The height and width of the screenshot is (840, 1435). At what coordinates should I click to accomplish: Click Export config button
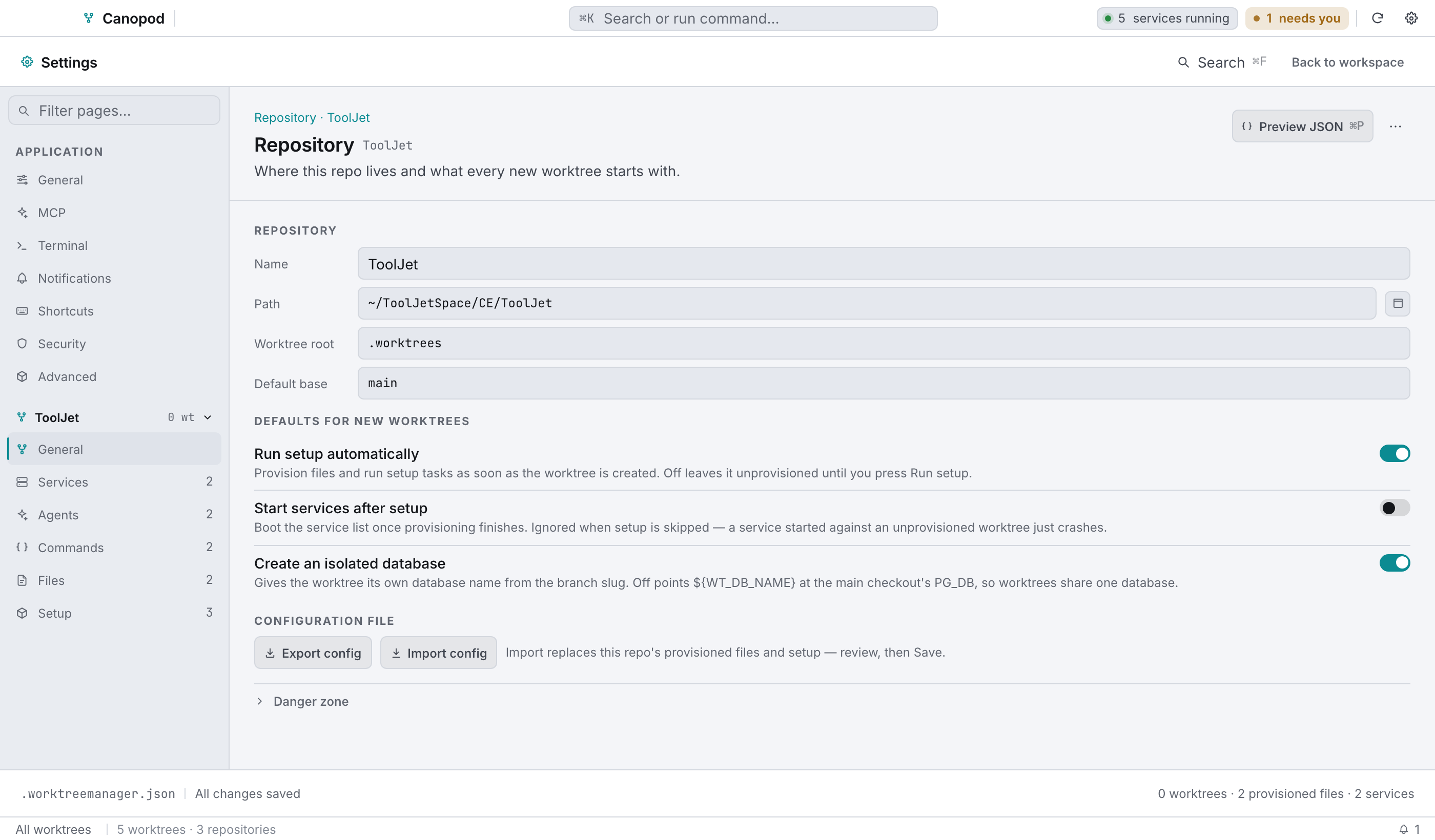(x=313, y=653)
